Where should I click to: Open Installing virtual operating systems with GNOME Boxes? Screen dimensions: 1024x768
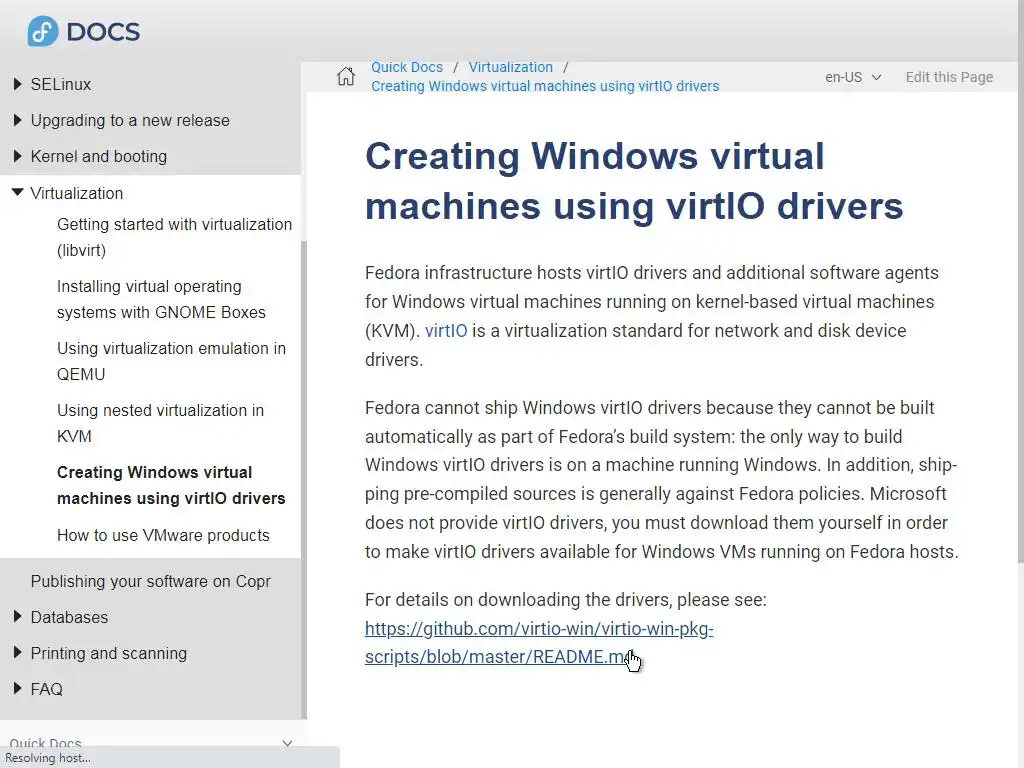pyautogui.click(x=161, y=299)
